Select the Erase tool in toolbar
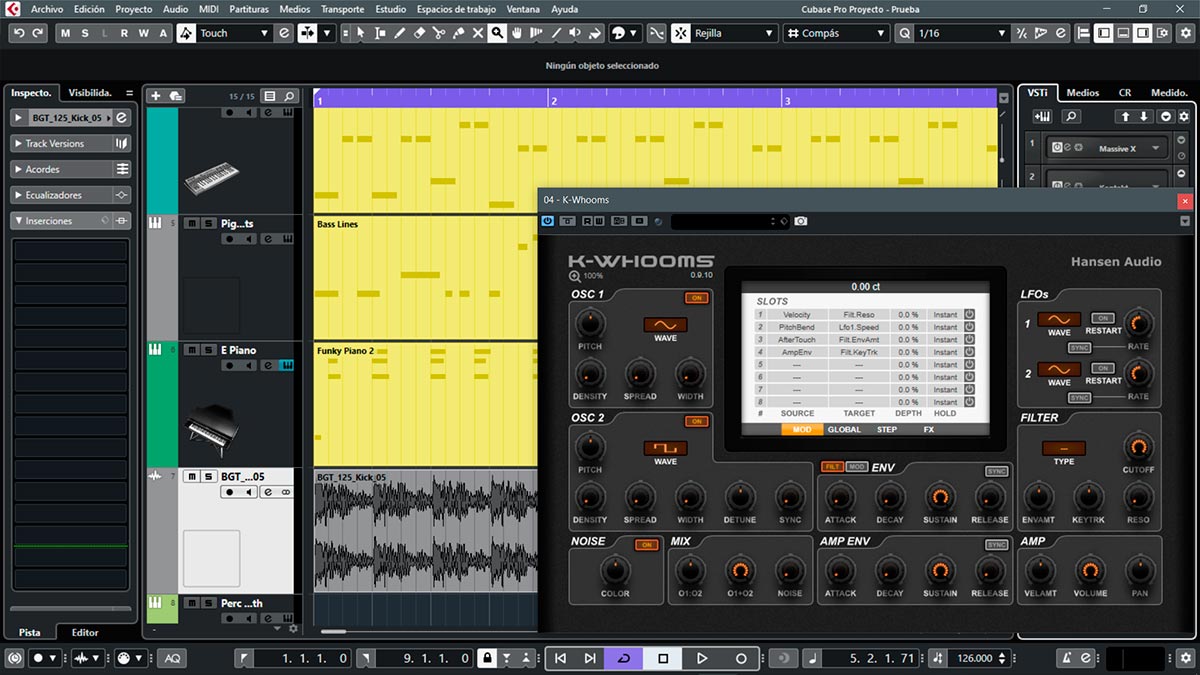 [x=419, y=33]
